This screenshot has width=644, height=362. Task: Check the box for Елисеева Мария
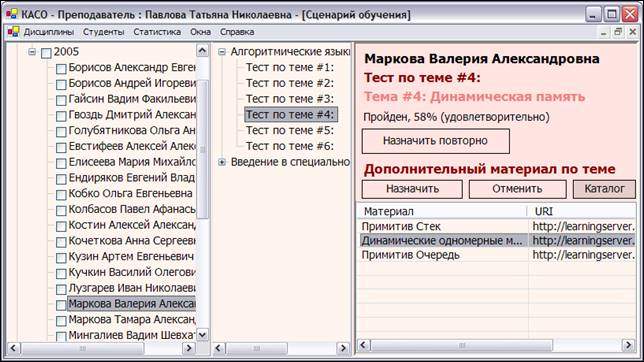point(61,163)
